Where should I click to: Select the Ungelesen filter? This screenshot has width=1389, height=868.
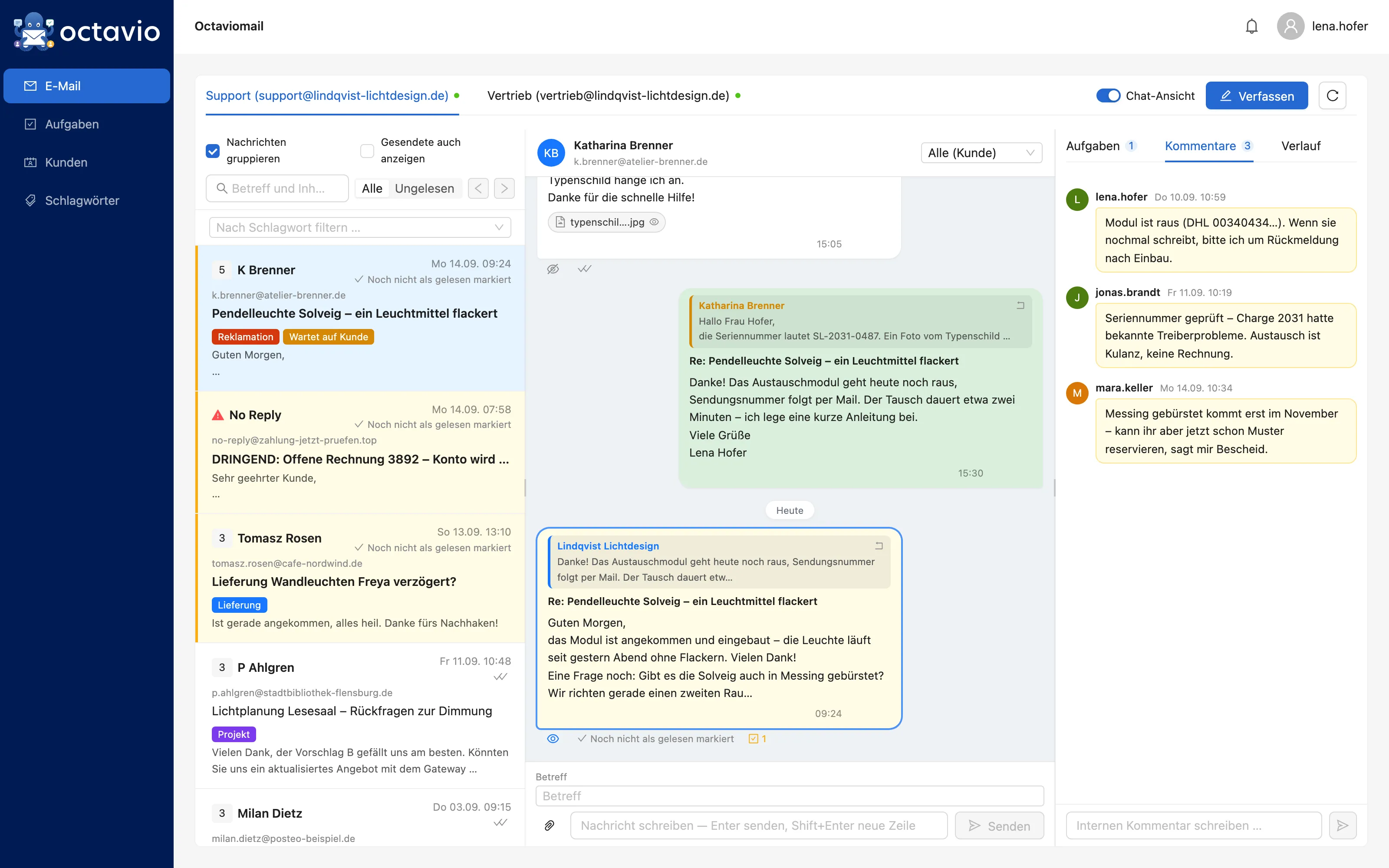(x=424, y=188)
